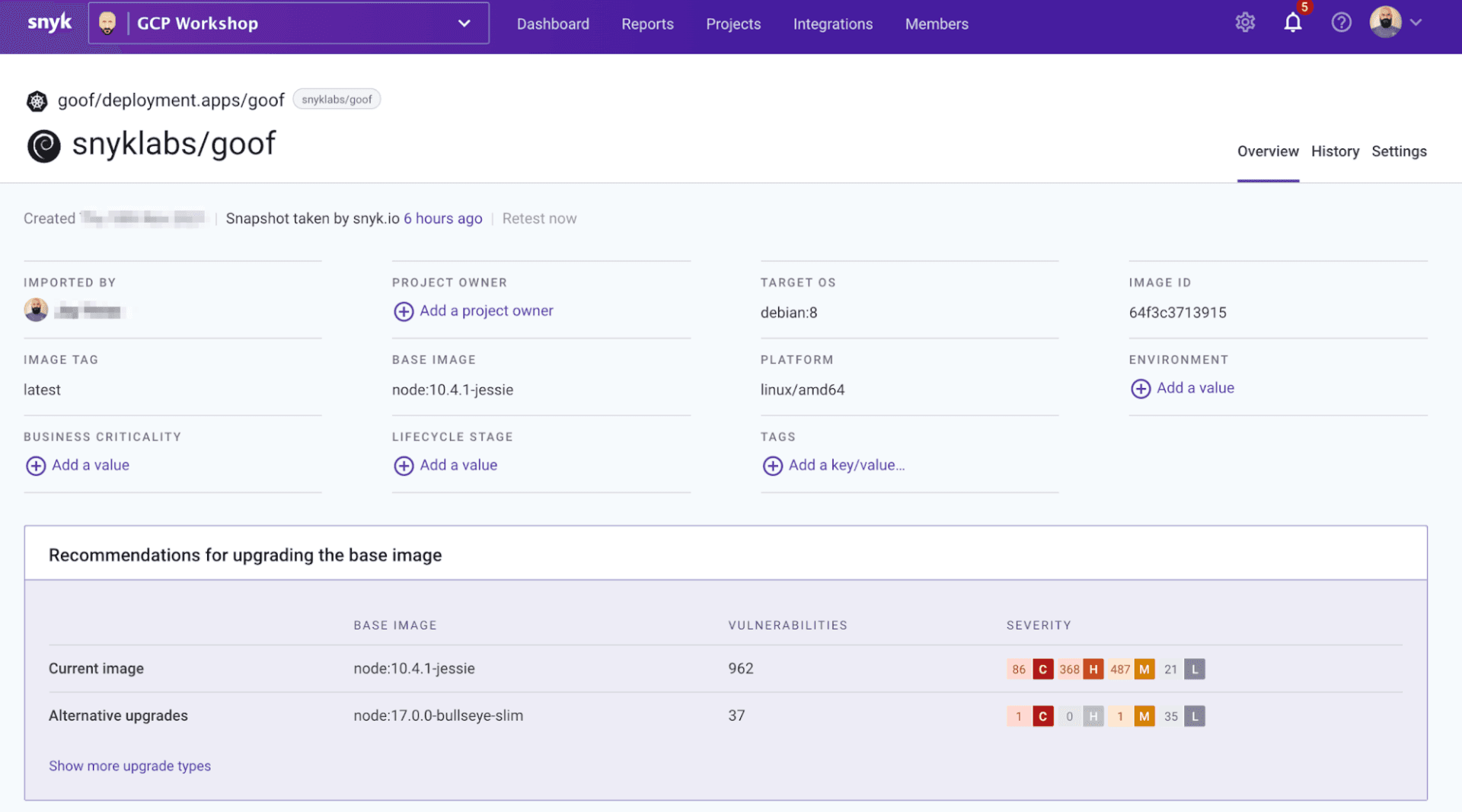Image resolution: width=1462 pixels, height=812 pixels.
Task: Click the user avatar in header
Action: 1385,22
